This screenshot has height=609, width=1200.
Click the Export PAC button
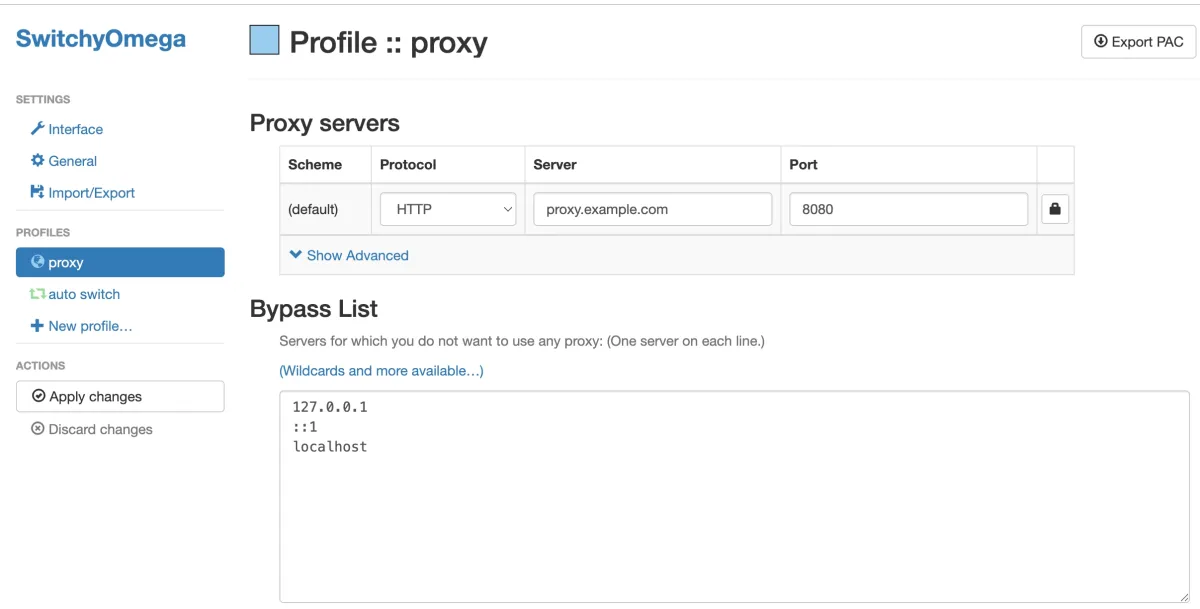click(1138, 42)
